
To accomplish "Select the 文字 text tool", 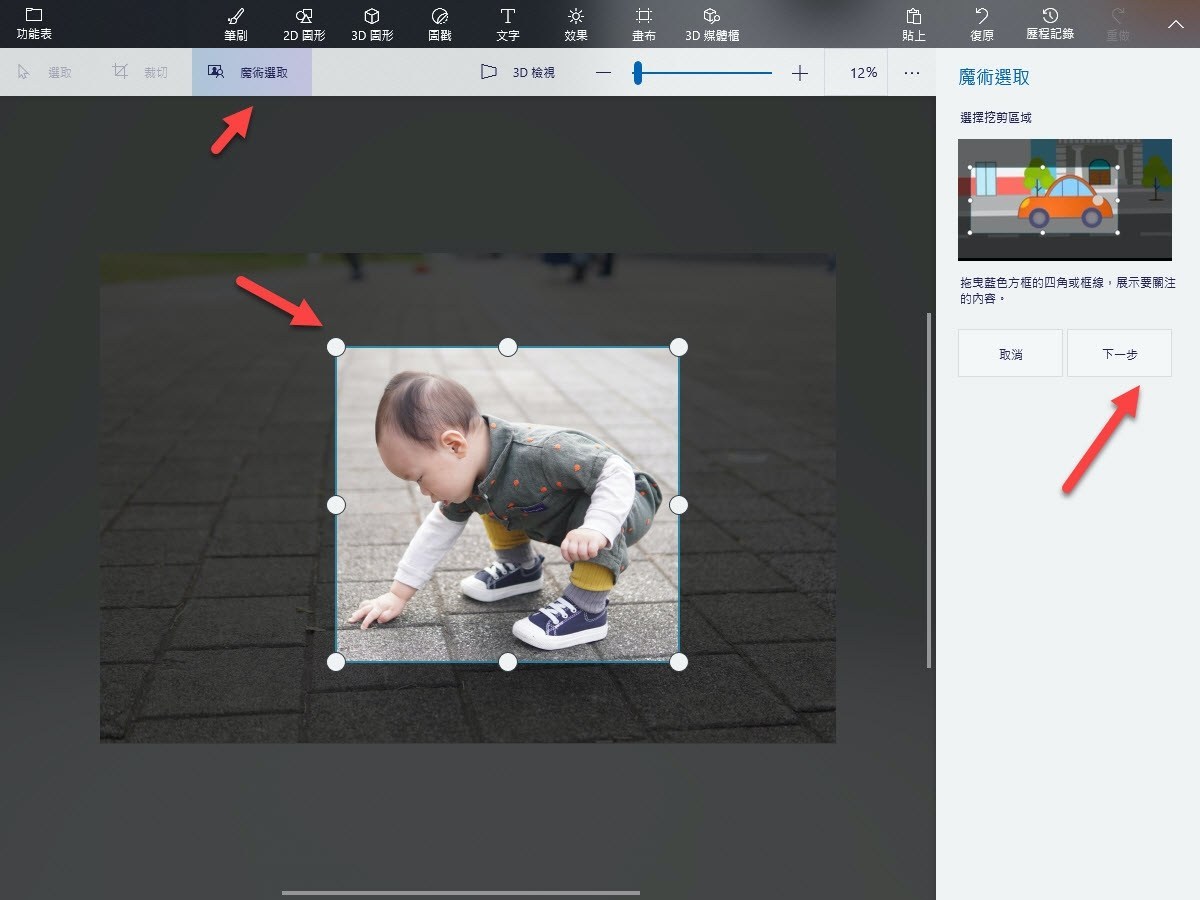I will tap(508, 24).
